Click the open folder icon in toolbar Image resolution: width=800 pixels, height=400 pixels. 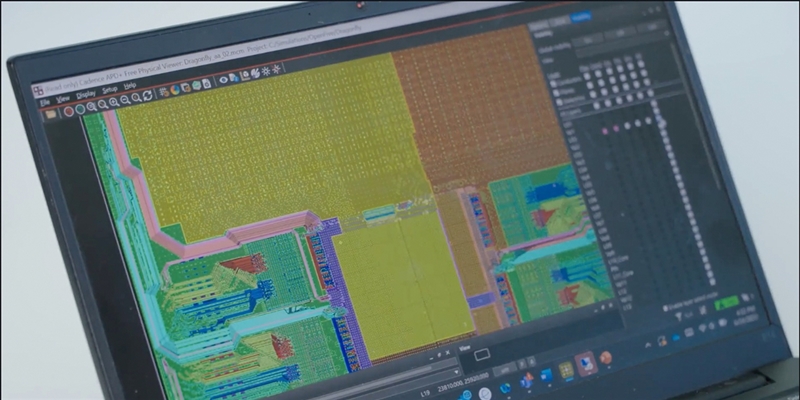point(51,114)
